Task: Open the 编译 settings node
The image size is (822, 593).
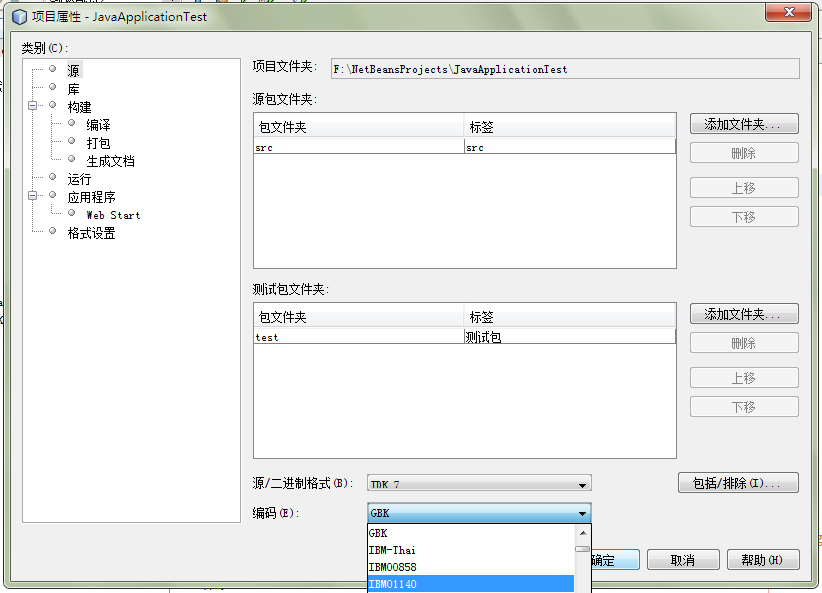Action: 98,125
